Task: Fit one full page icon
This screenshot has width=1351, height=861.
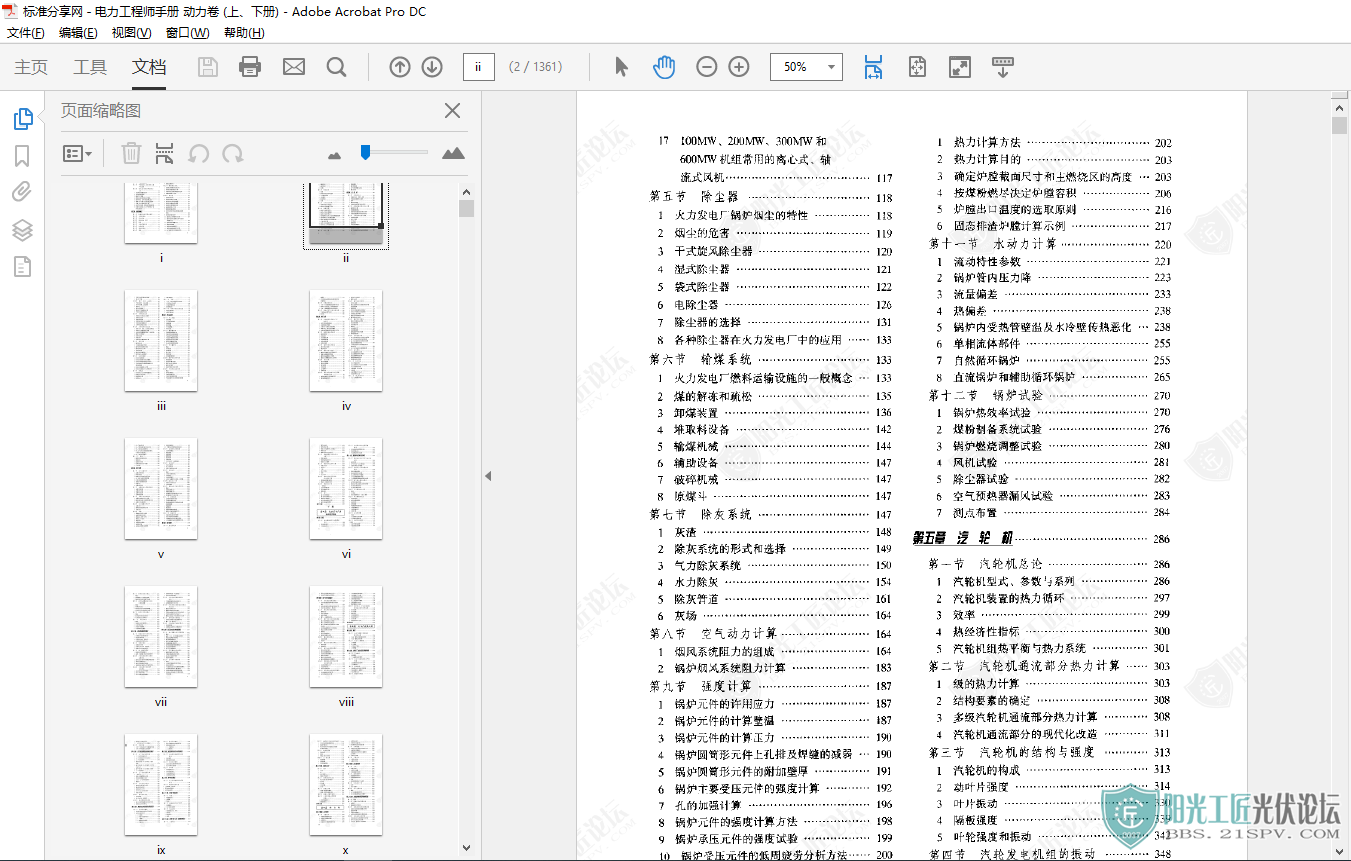Action: point(917,67)
